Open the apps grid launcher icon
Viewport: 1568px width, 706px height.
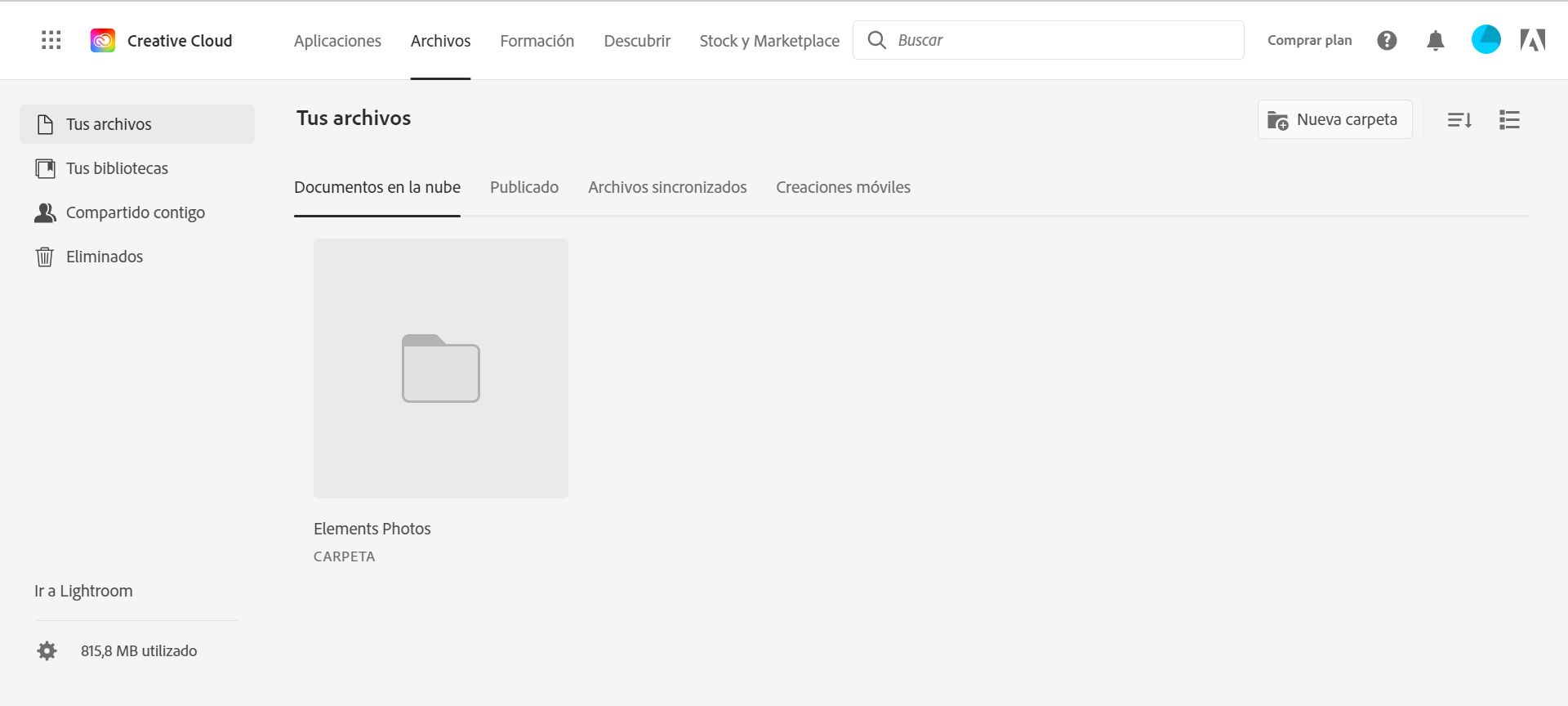[51, 40]
